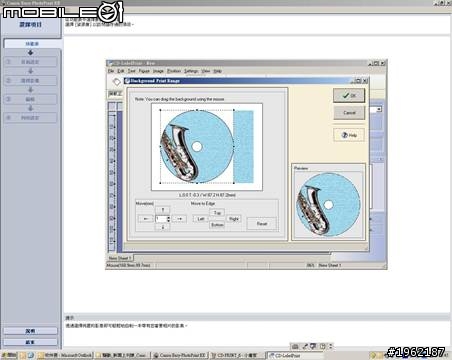Switch to Canon Easy-PhotoPrint EX taskbar item
This screenshot has height=360, width=452.
click(180, 355)
